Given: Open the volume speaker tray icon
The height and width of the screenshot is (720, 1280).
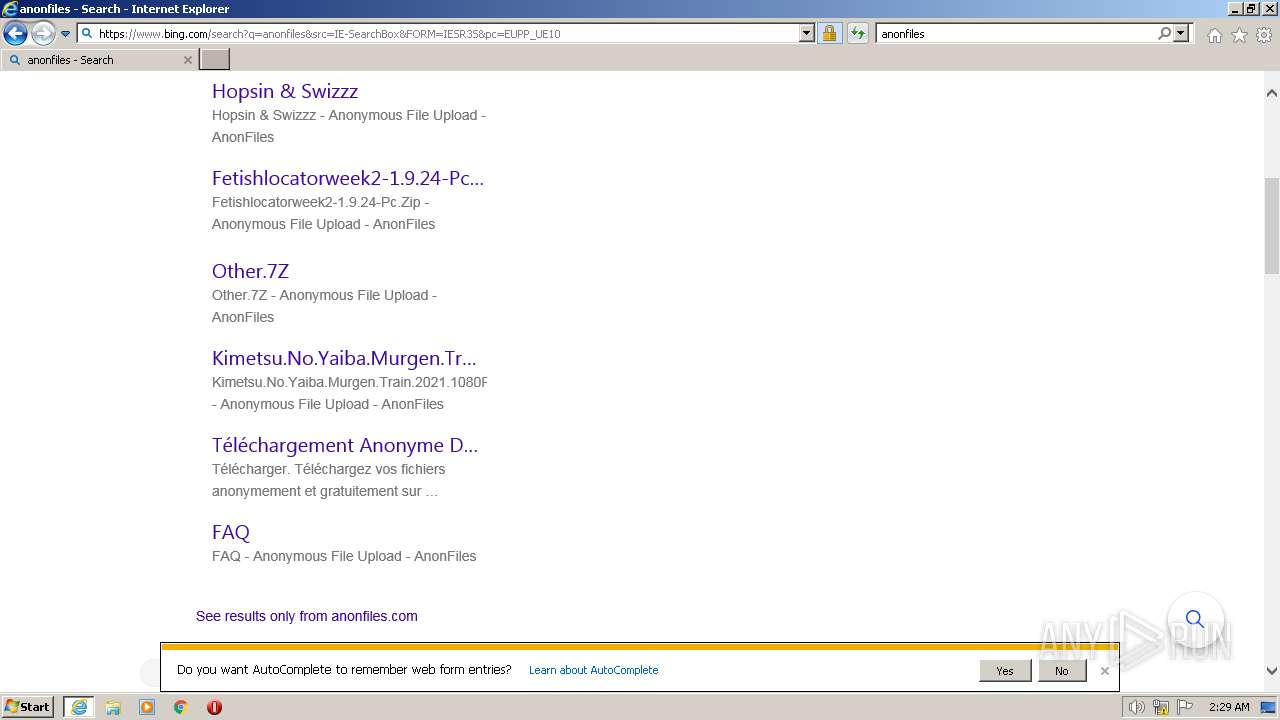Looking at the screenshot, I should pos(1136,707).
